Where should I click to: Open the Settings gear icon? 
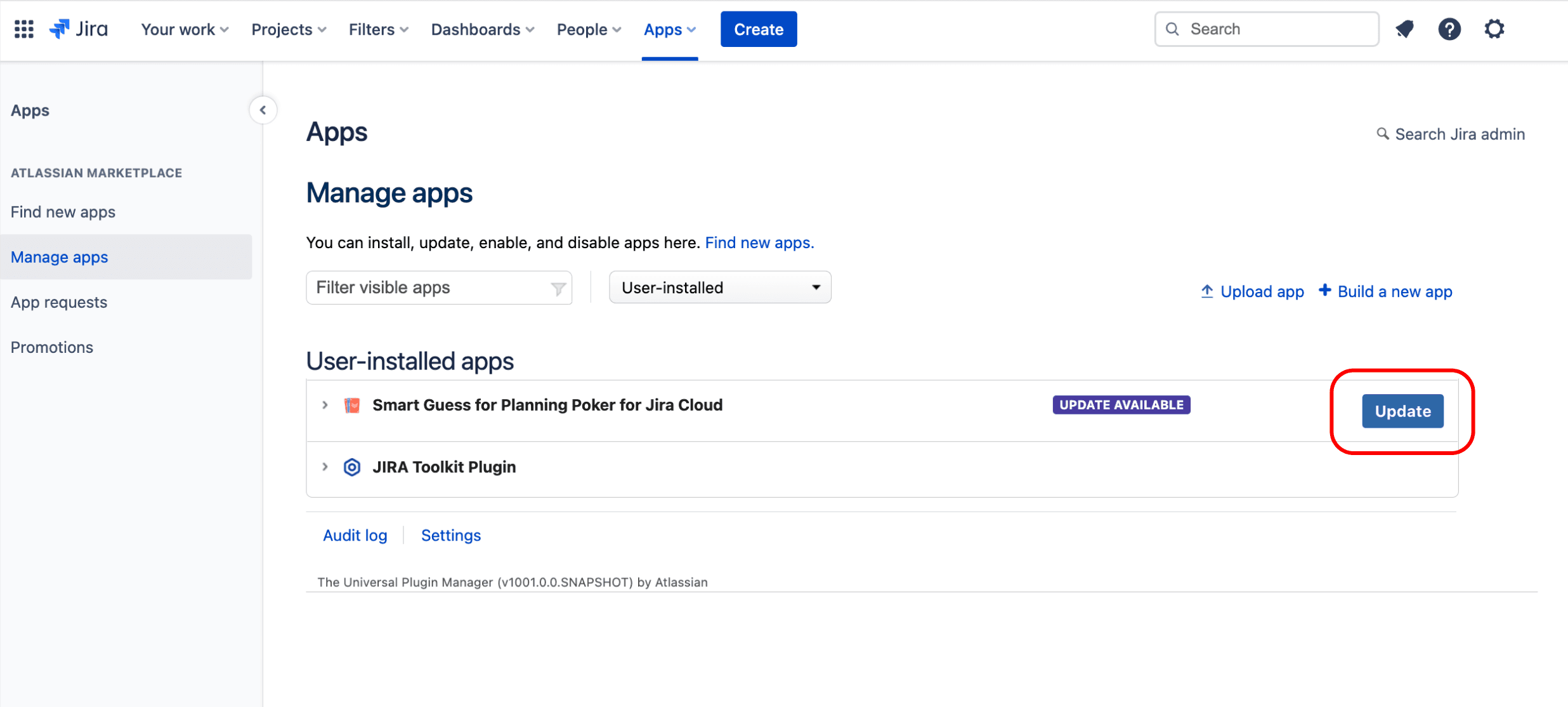coord(1494,29)
